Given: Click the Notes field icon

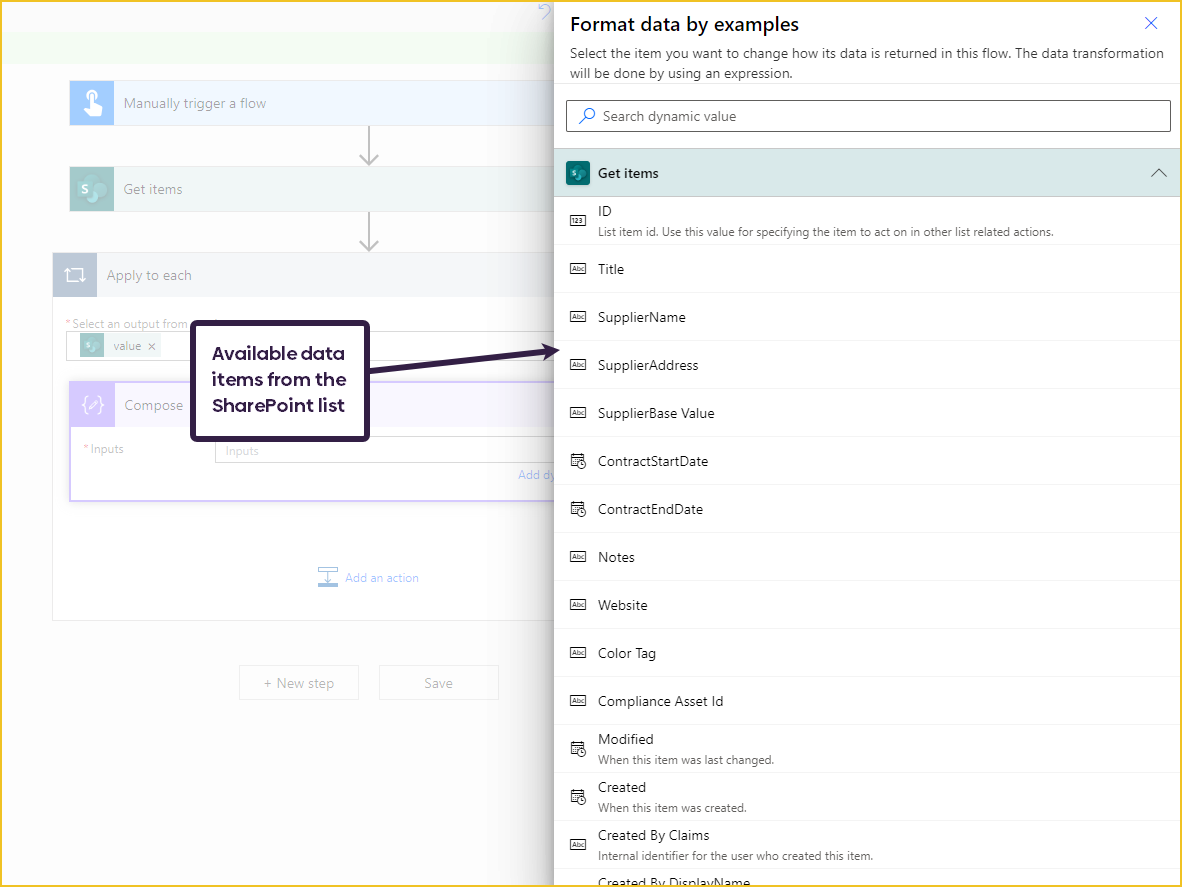Looking at the screenshot, I should [578, 557].
